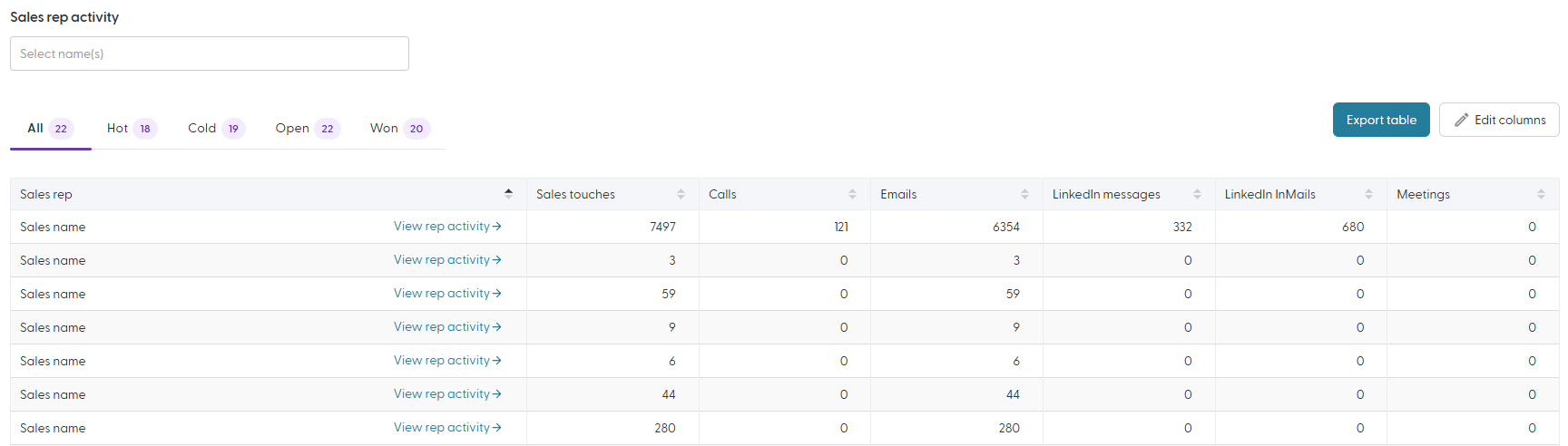Image resolution: width=1568 pixels, height=446 pixels.
Task: Open the Select name(s) field
Action: click(210, 53)
